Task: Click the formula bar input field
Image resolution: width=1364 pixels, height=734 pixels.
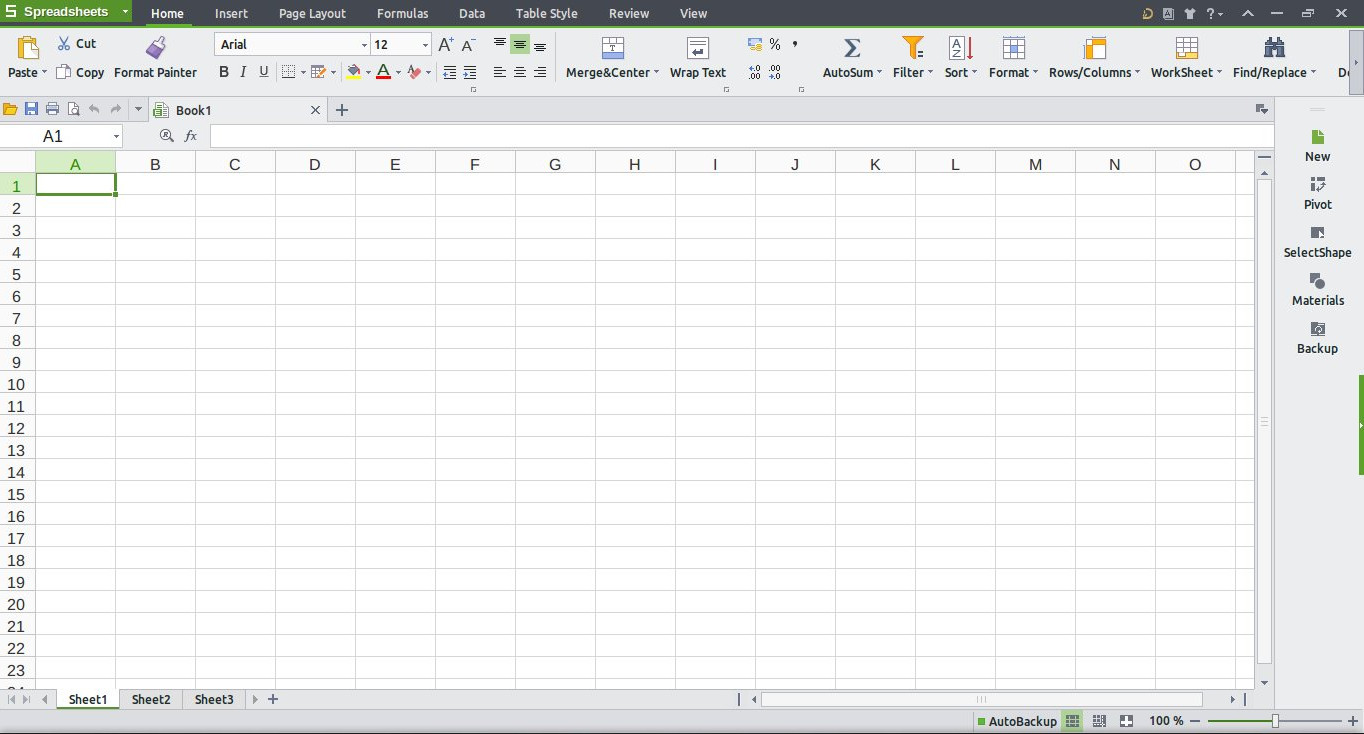Action: [740, 136]
